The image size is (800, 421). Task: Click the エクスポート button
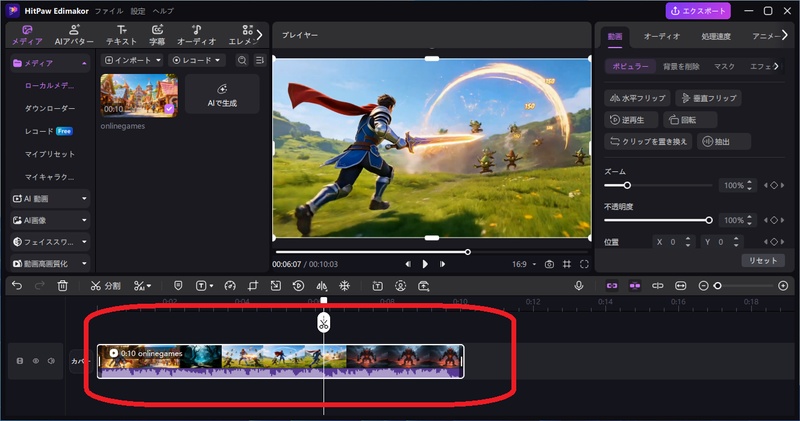point(698,11)
